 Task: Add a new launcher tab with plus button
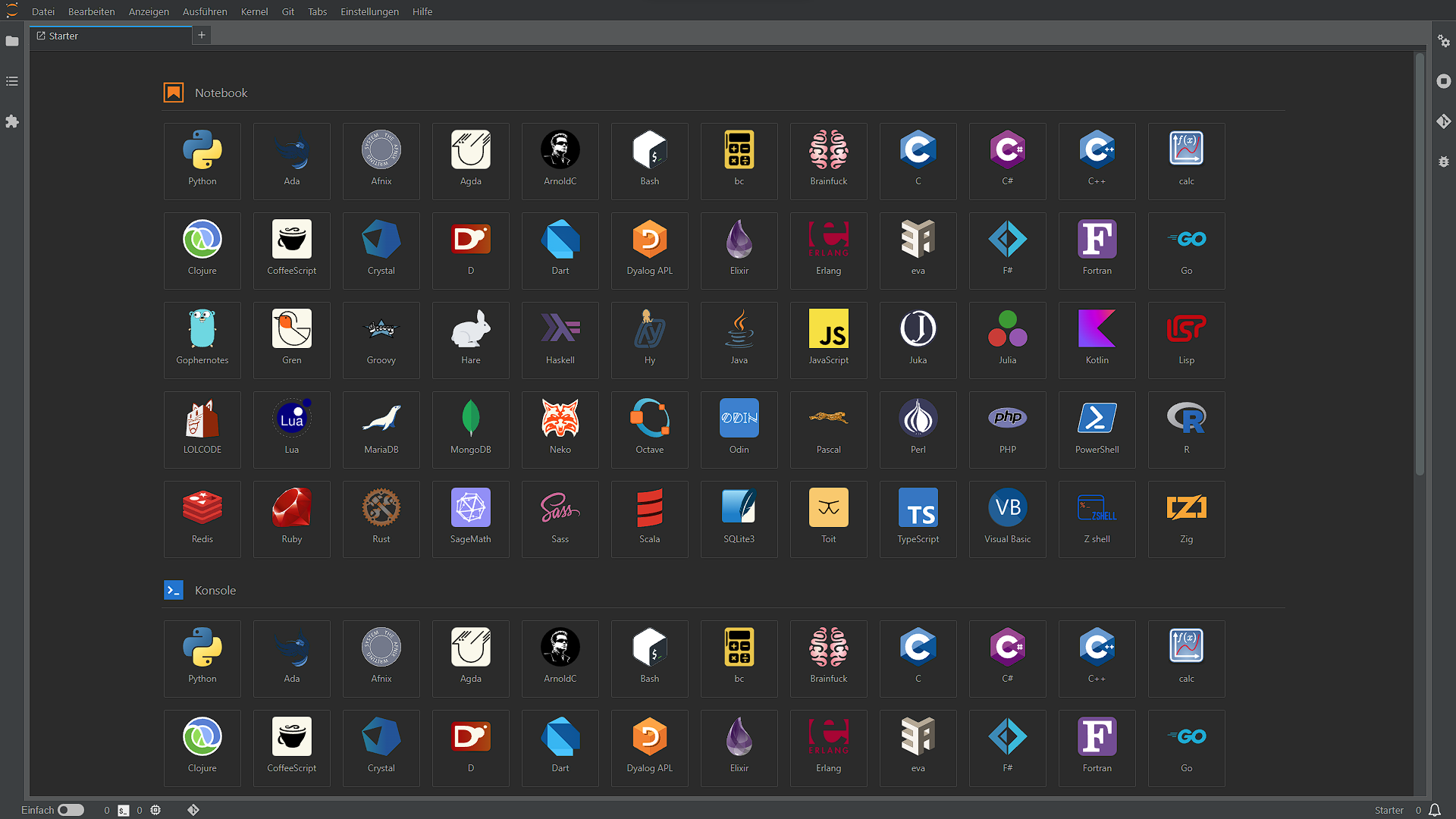[x=202, y=35]
